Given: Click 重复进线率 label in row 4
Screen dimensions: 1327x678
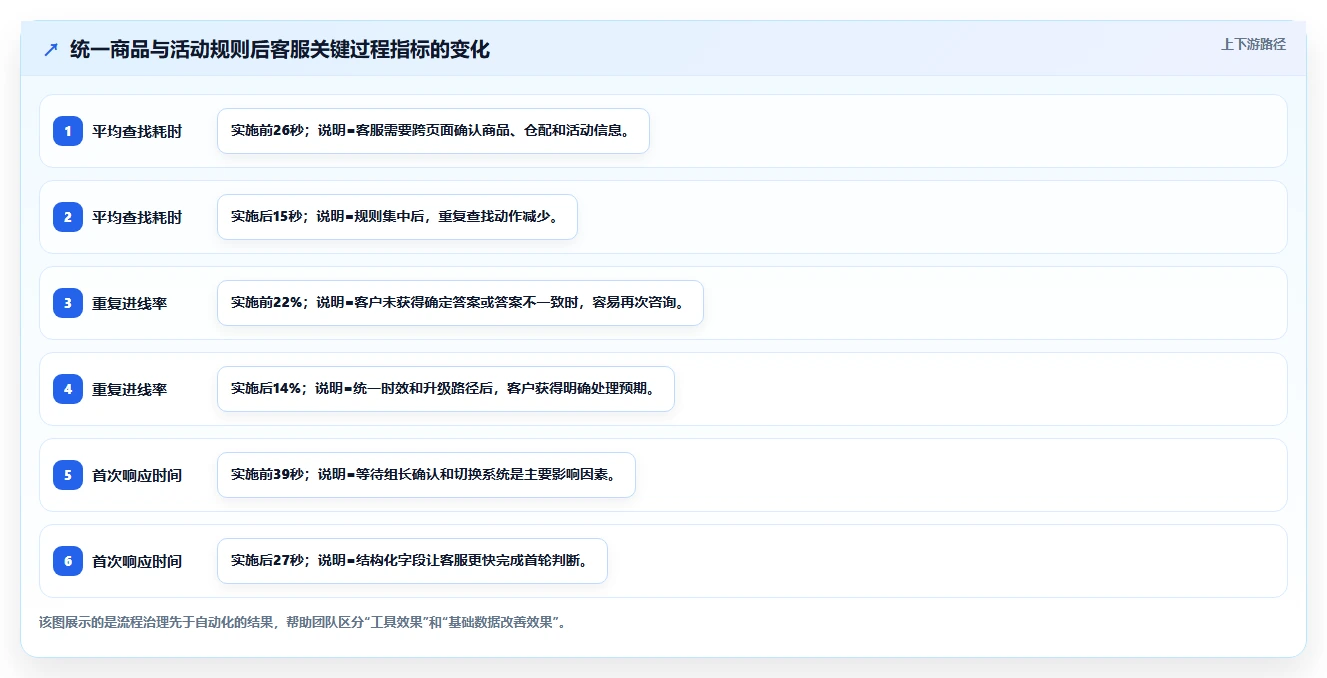Looking at the screenshot, I should click(130, 390).
